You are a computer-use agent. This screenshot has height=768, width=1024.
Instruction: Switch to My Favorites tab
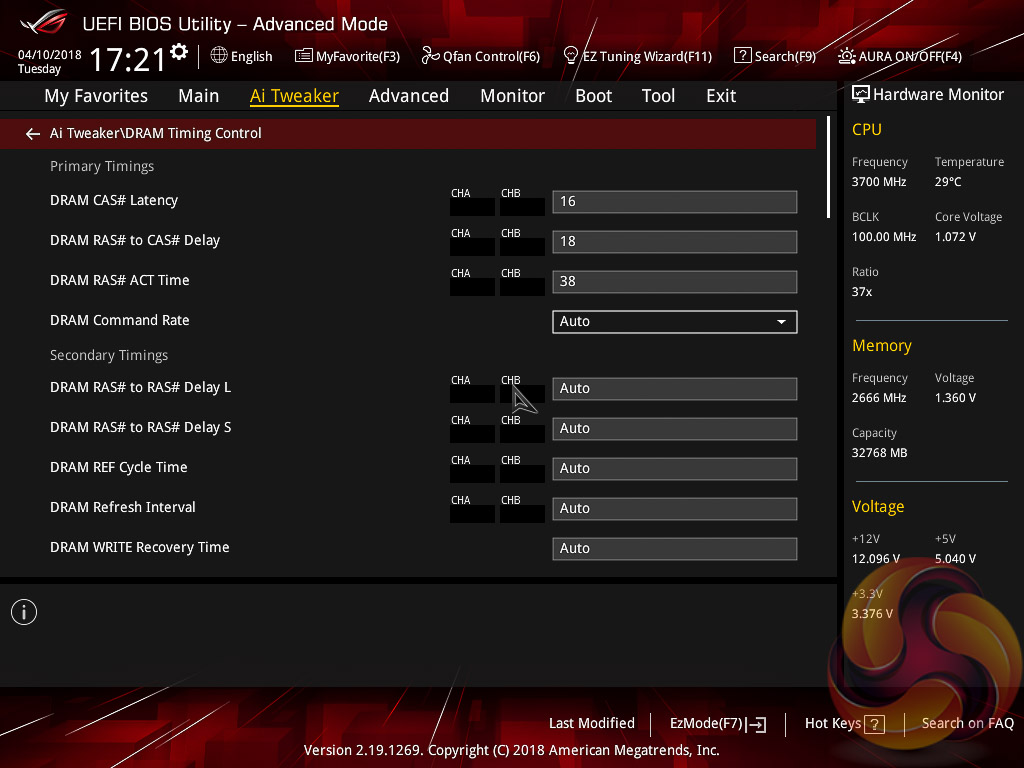pyautogui.click(x=96, y=96)
